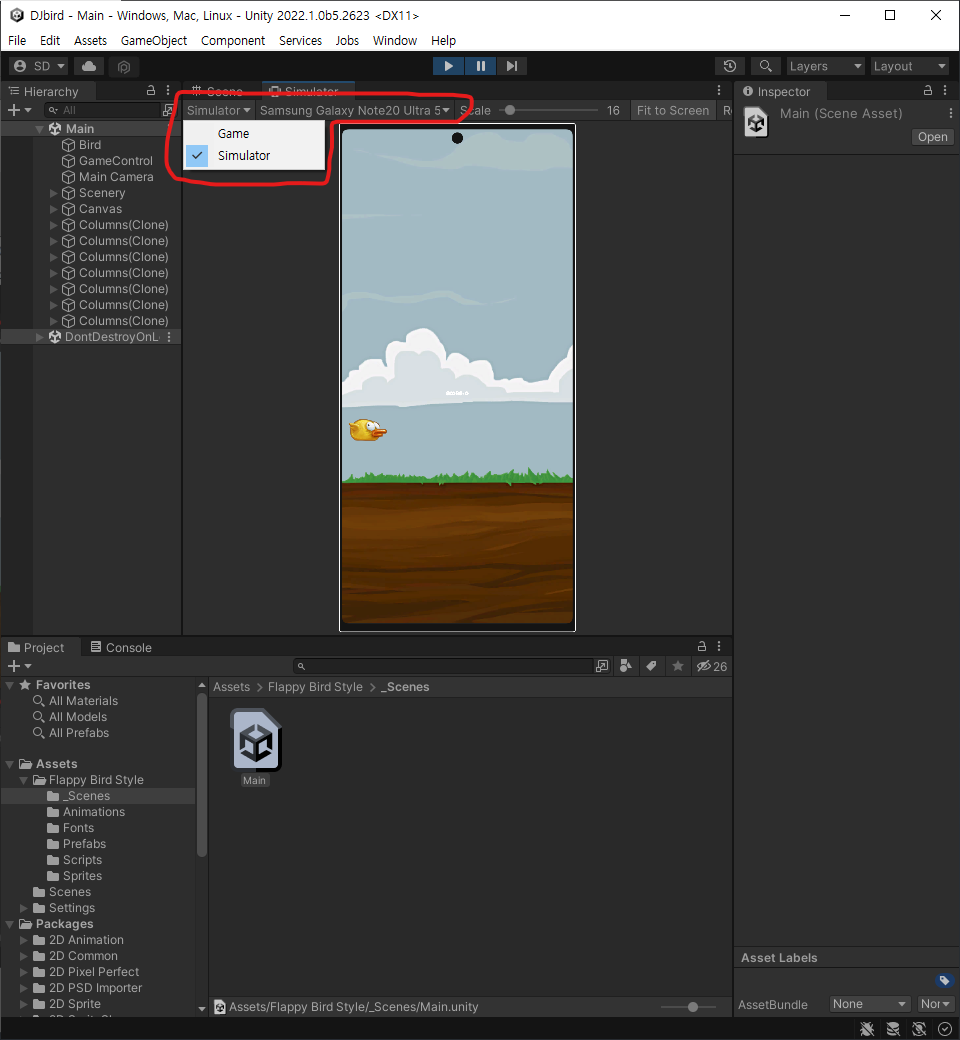This screenshot has width=960, height=1040.
Task: Open Simulator panel kebab menu
Action: point(719,91)
